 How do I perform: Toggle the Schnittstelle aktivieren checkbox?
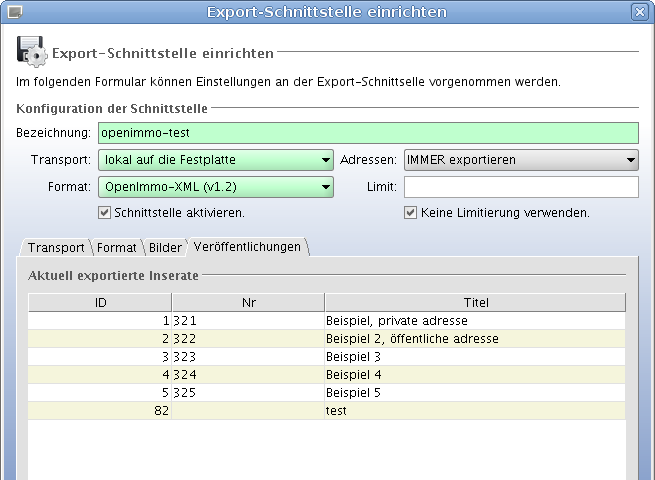(x=105, y=213)
